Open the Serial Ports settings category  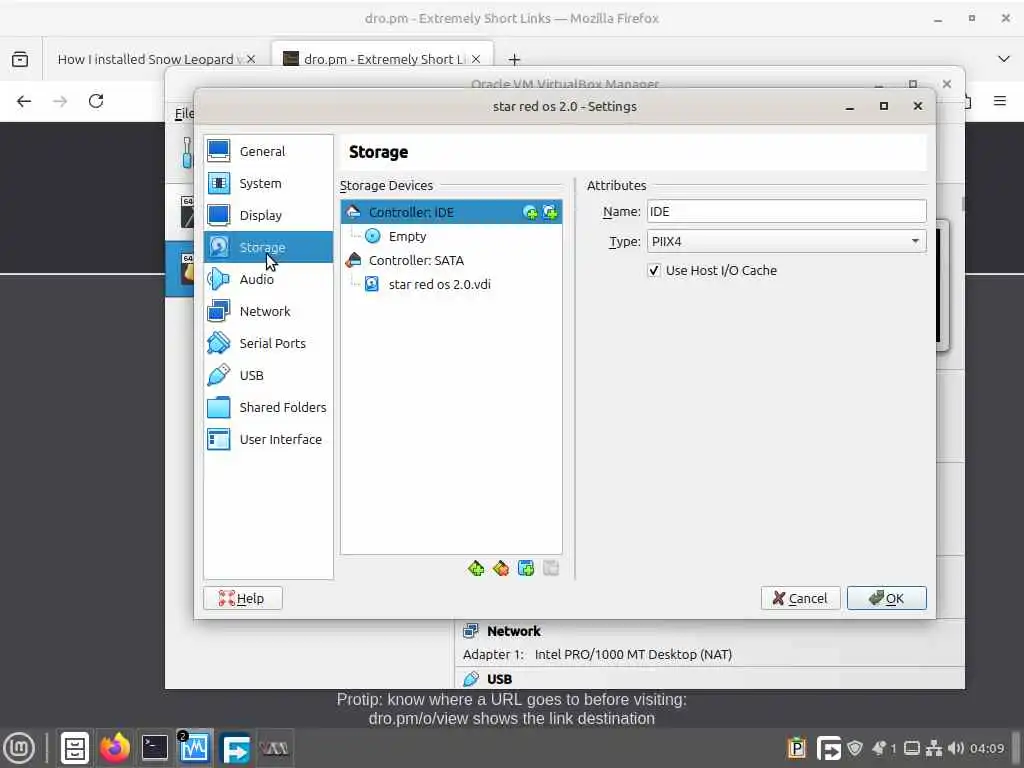tap(268, 343)
